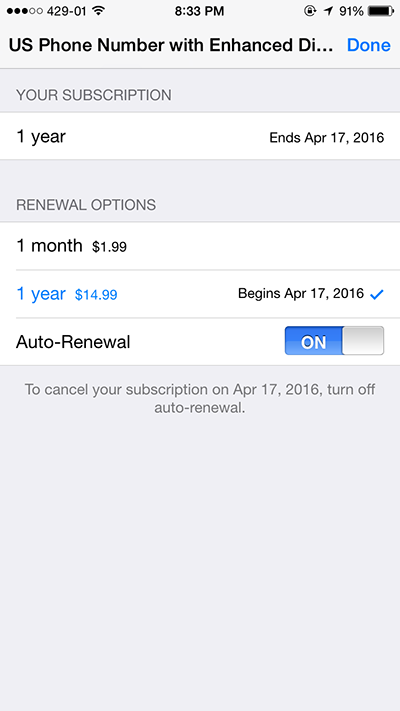400x711 pixels.
Task: Tap the 91% battery percentage indicator
Action: click(x=351, y=11)
